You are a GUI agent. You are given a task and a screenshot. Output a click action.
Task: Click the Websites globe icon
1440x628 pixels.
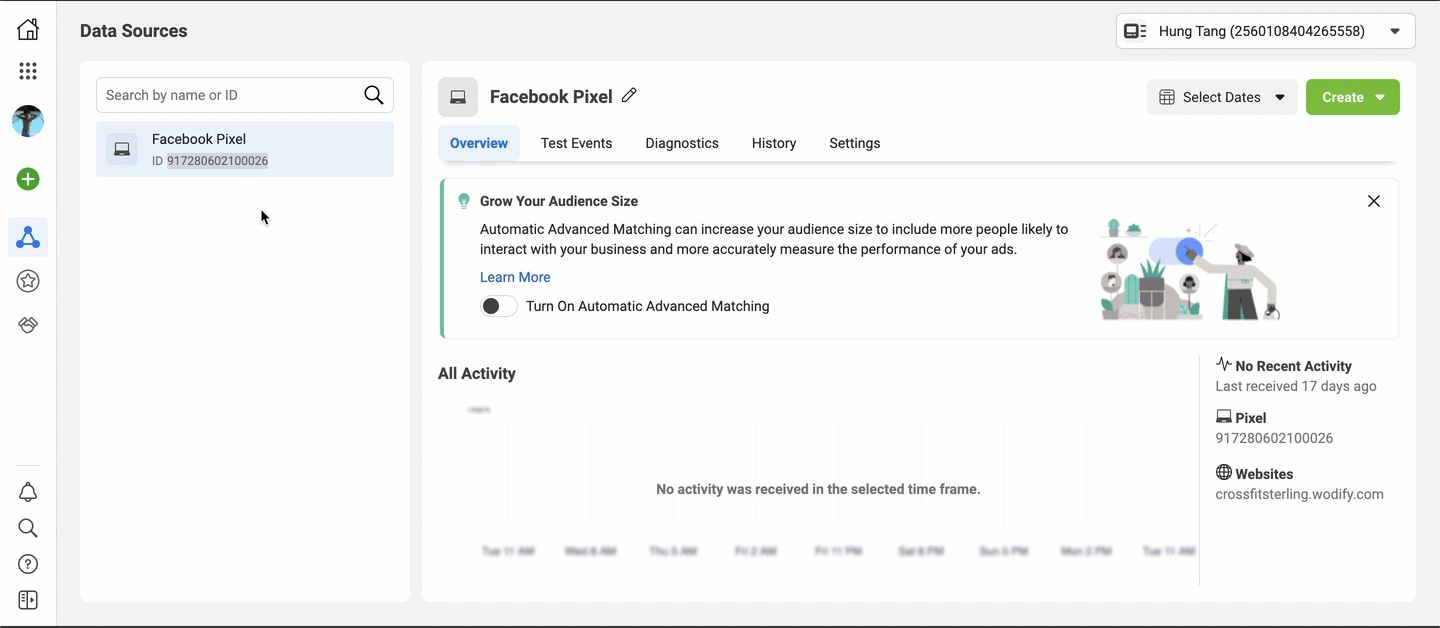pos(1224,473)
